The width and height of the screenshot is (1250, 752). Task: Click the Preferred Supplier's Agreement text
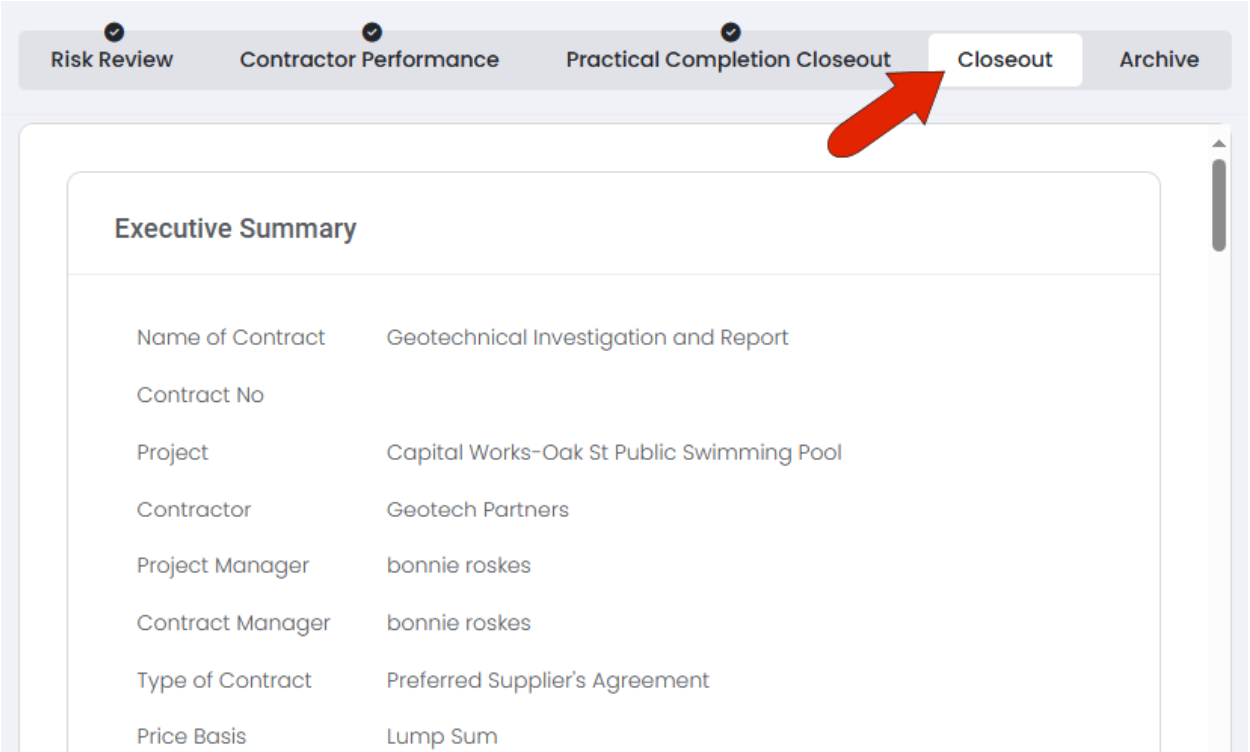click(548, 681)
